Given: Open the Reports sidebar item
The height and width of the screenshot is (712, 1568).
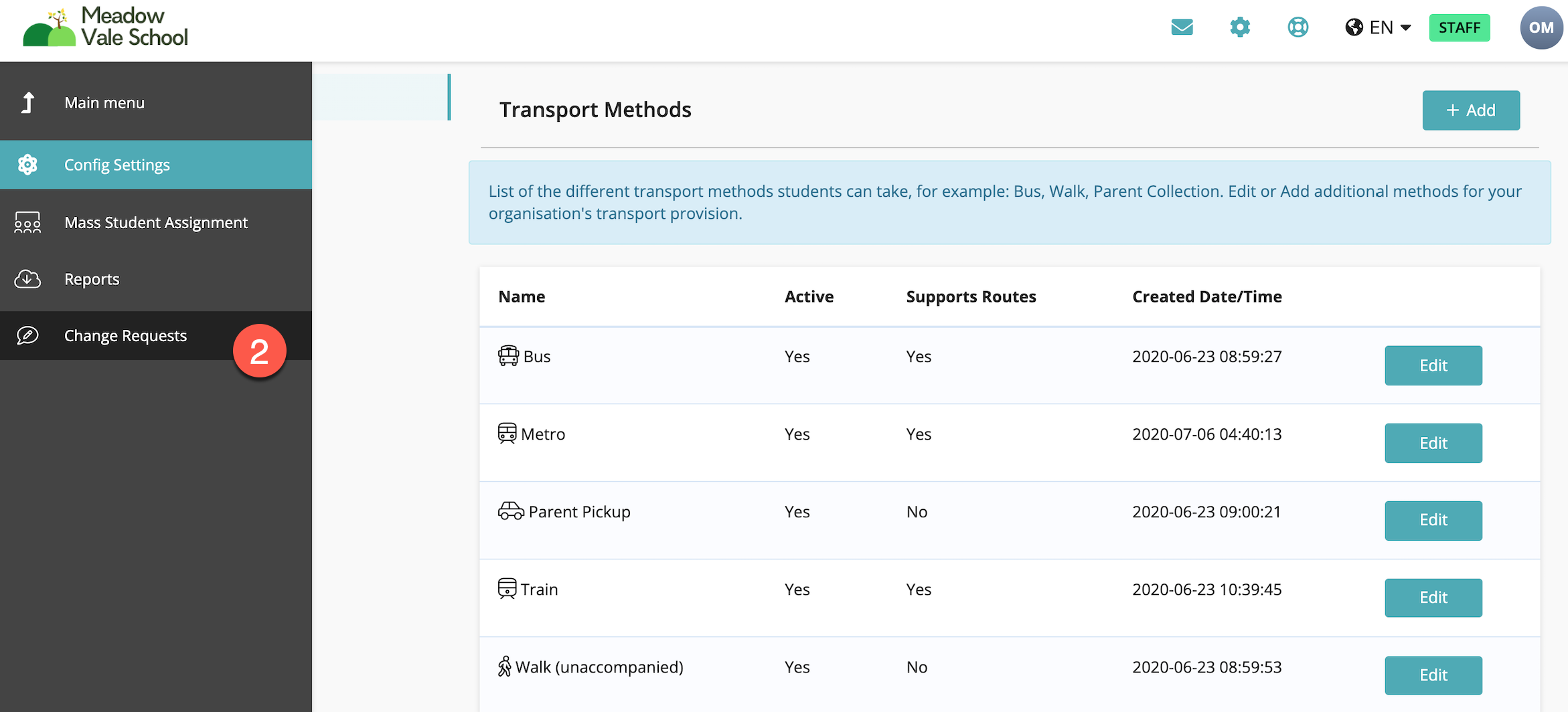Looking at the screenshot, I should (92, 279).
